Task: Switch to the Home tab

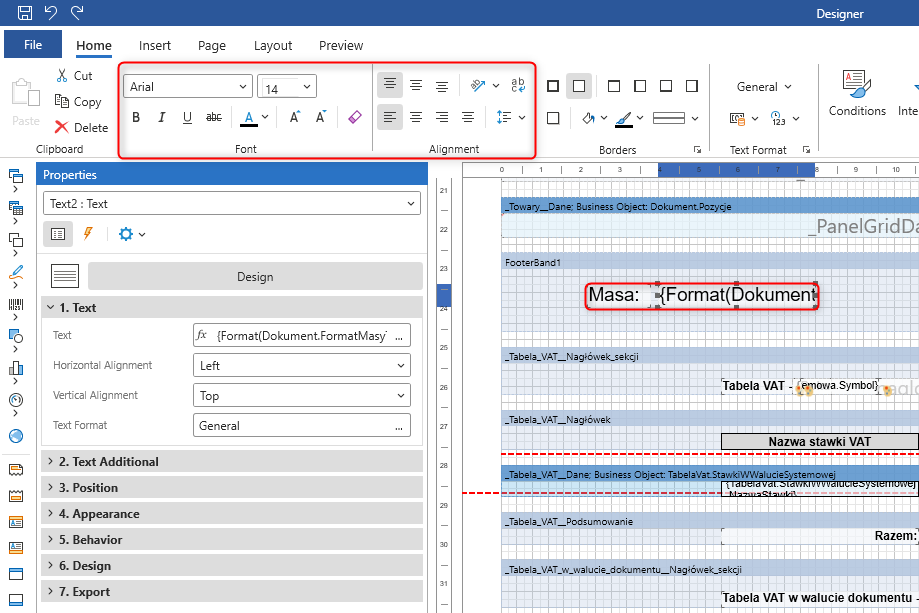Action: coord(94,46)
